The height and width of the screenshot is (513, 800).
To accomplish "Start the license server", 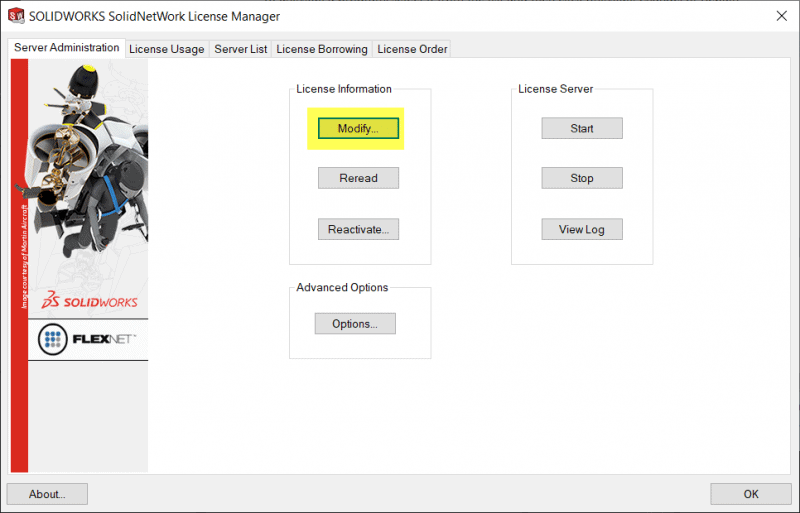I will pyautogui.click(x=581, y=128).
